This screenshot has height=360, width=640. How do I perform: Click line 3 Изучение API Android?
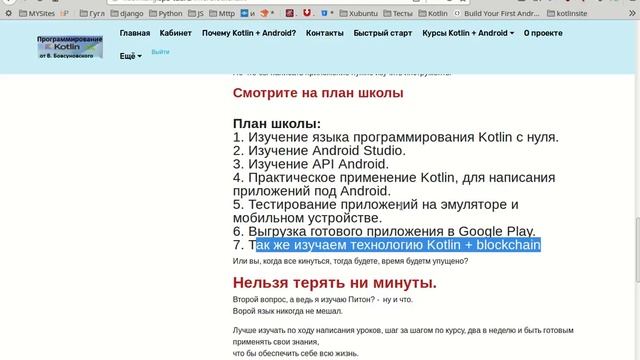click(x=311, y=164)
